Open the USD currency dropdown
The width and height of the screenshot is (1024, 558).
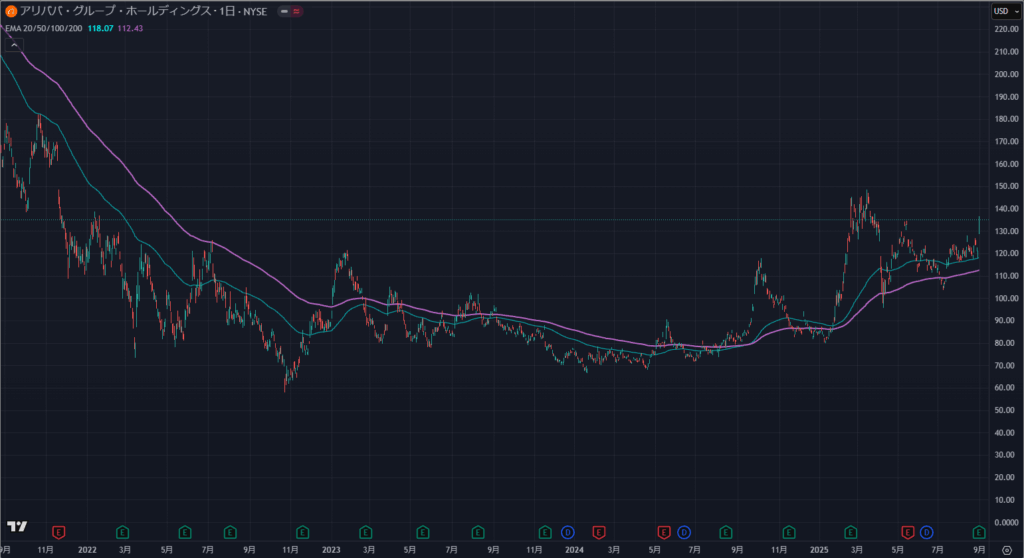[1005, 11]
